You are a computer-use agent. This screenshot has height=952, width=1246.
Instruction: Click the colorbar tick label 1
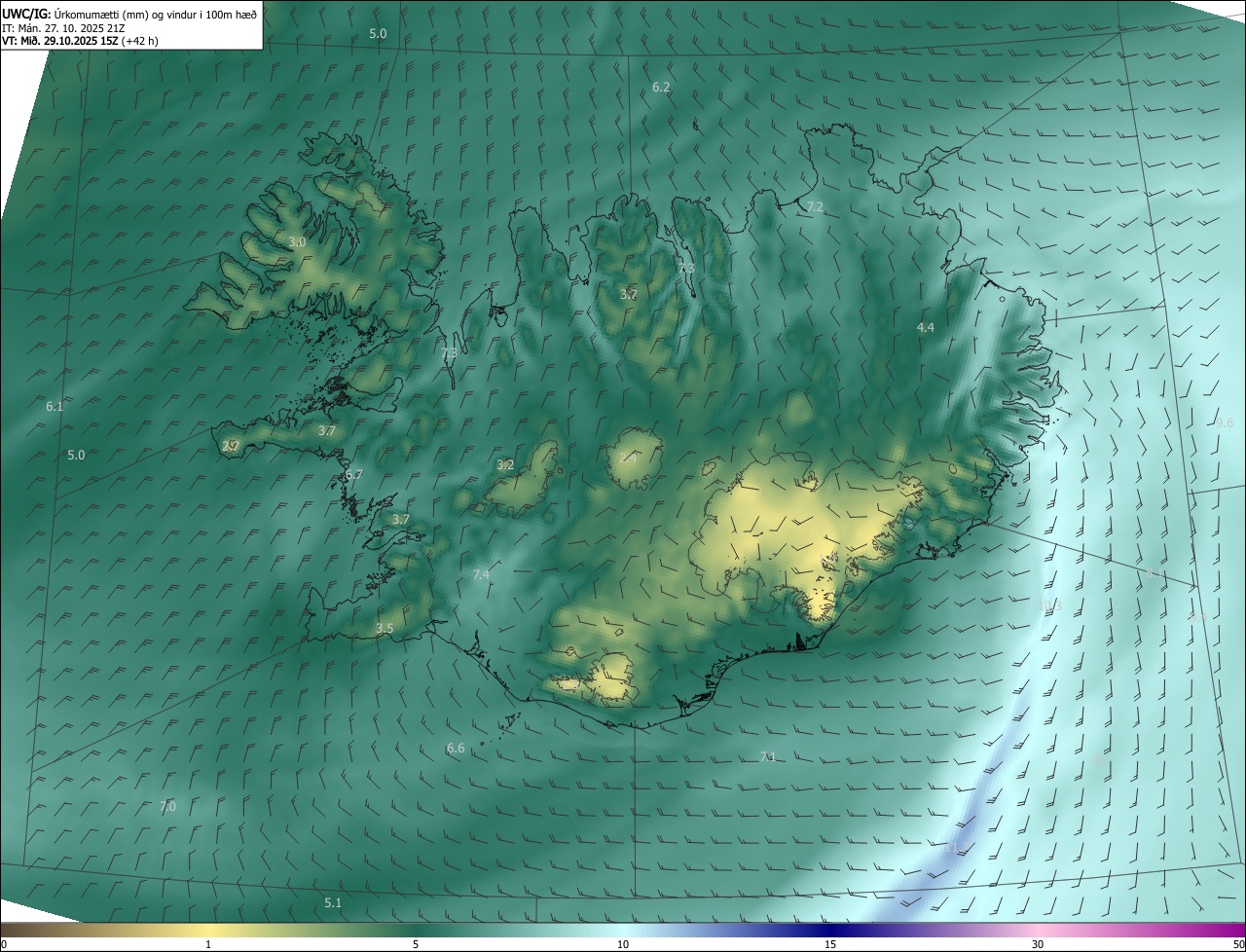pyautogui.click(x=208, y=945)
